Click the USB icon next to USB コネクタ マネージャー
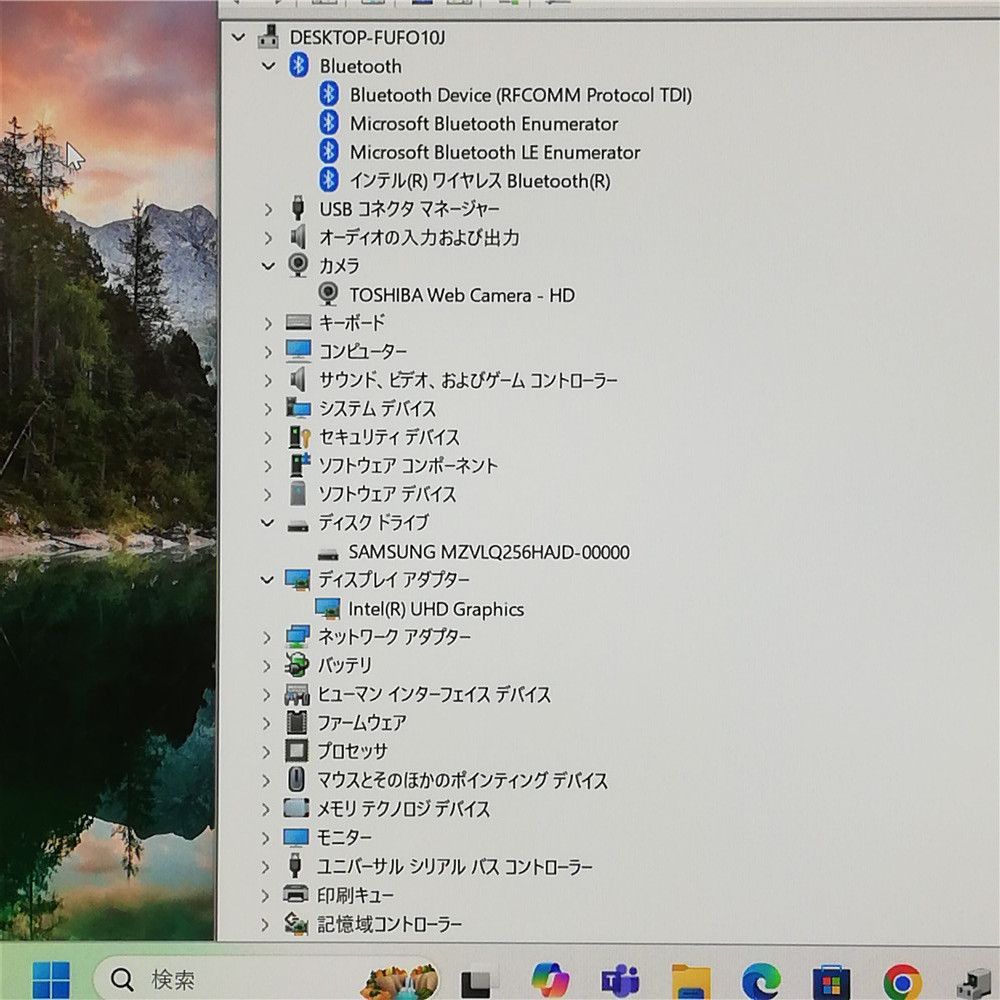1000x1000 pixels. [x=296, y=209]
